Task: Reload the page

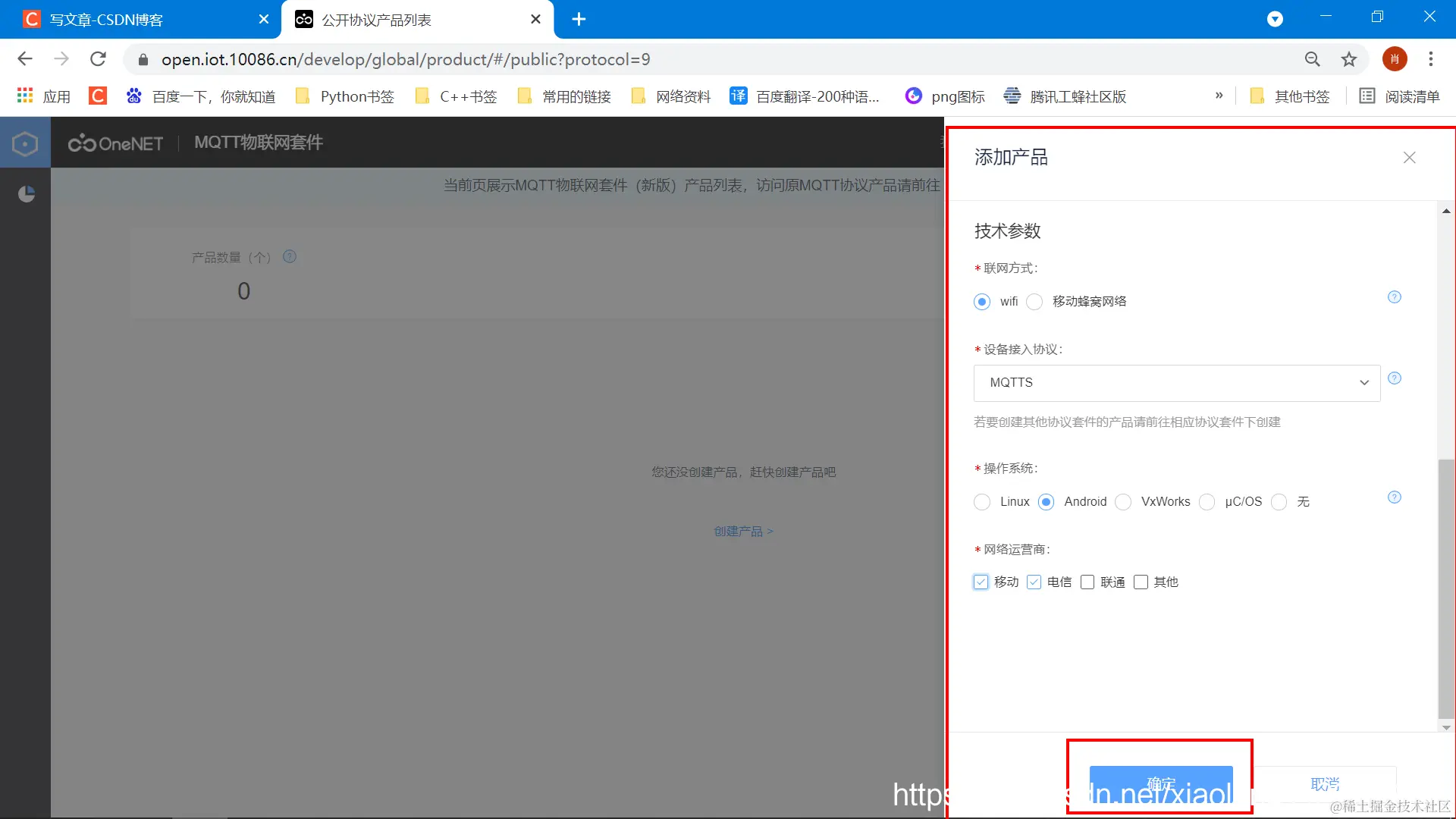Action: pos(98,59)
